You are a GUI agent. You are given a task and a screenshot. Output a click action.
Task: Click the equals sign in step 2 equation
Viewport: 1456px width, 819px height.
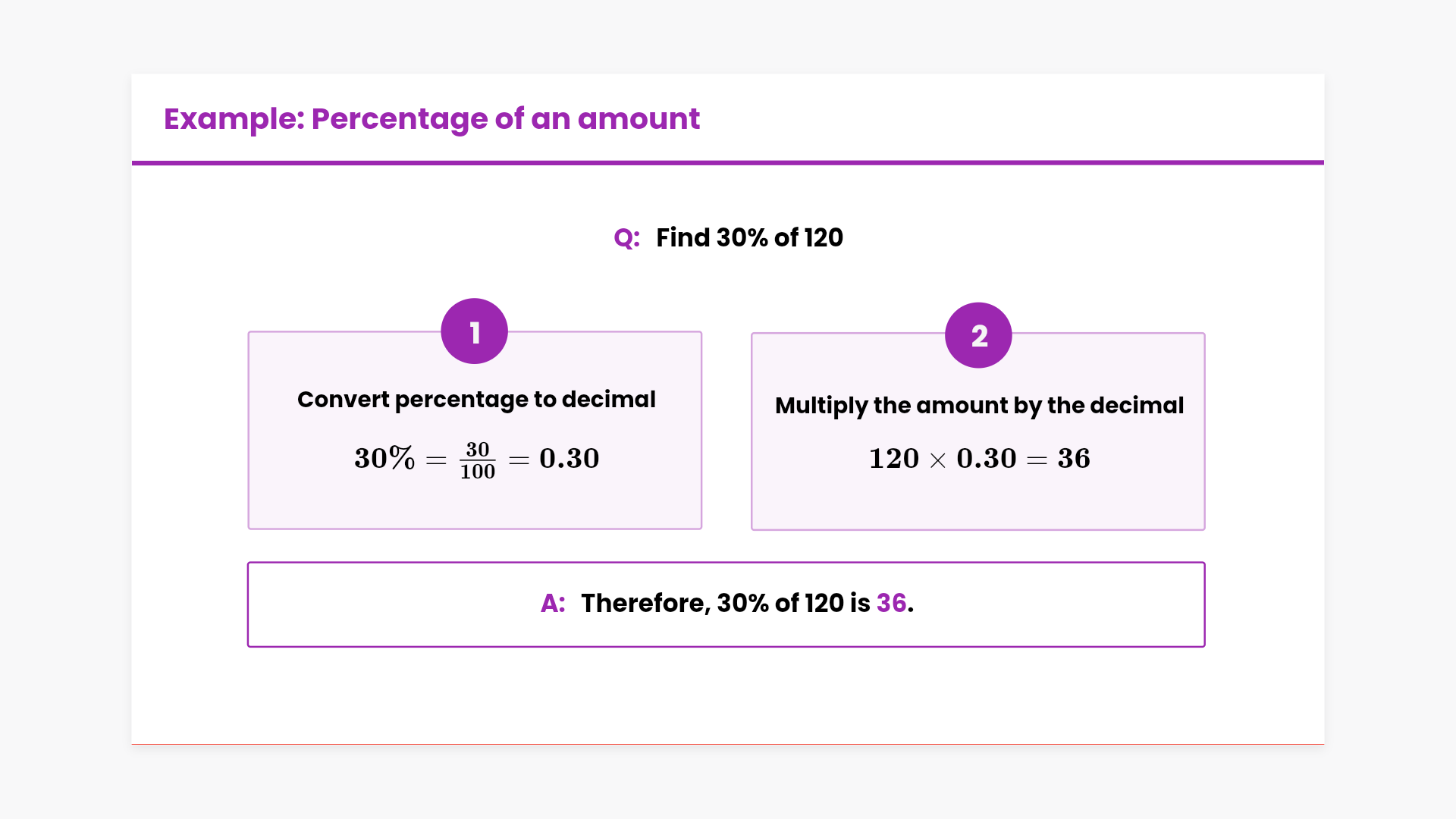[1037, 460]
